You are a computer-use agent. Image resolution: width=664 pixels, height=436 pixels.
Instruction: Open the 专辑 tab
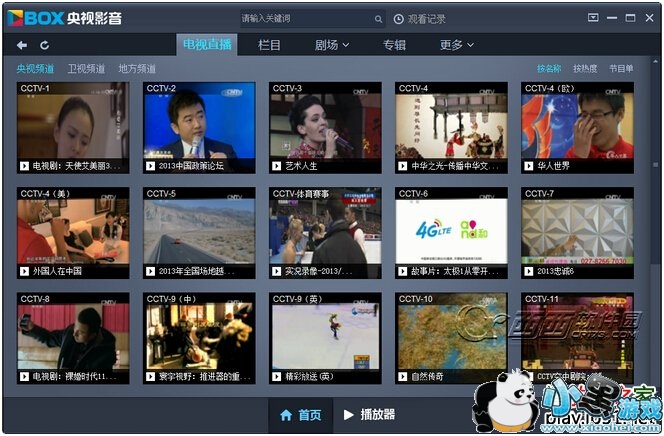click(394, 45)
